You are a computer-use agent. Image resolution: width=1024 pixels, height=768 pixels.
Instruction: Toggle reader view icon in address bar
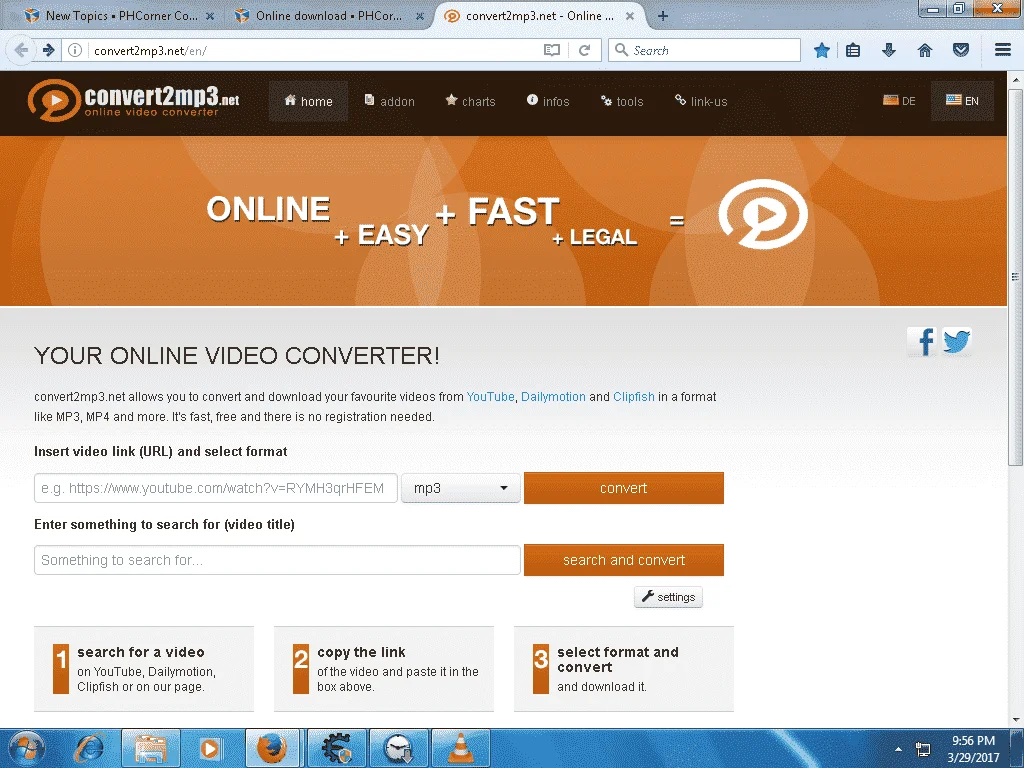click(552, 50)
